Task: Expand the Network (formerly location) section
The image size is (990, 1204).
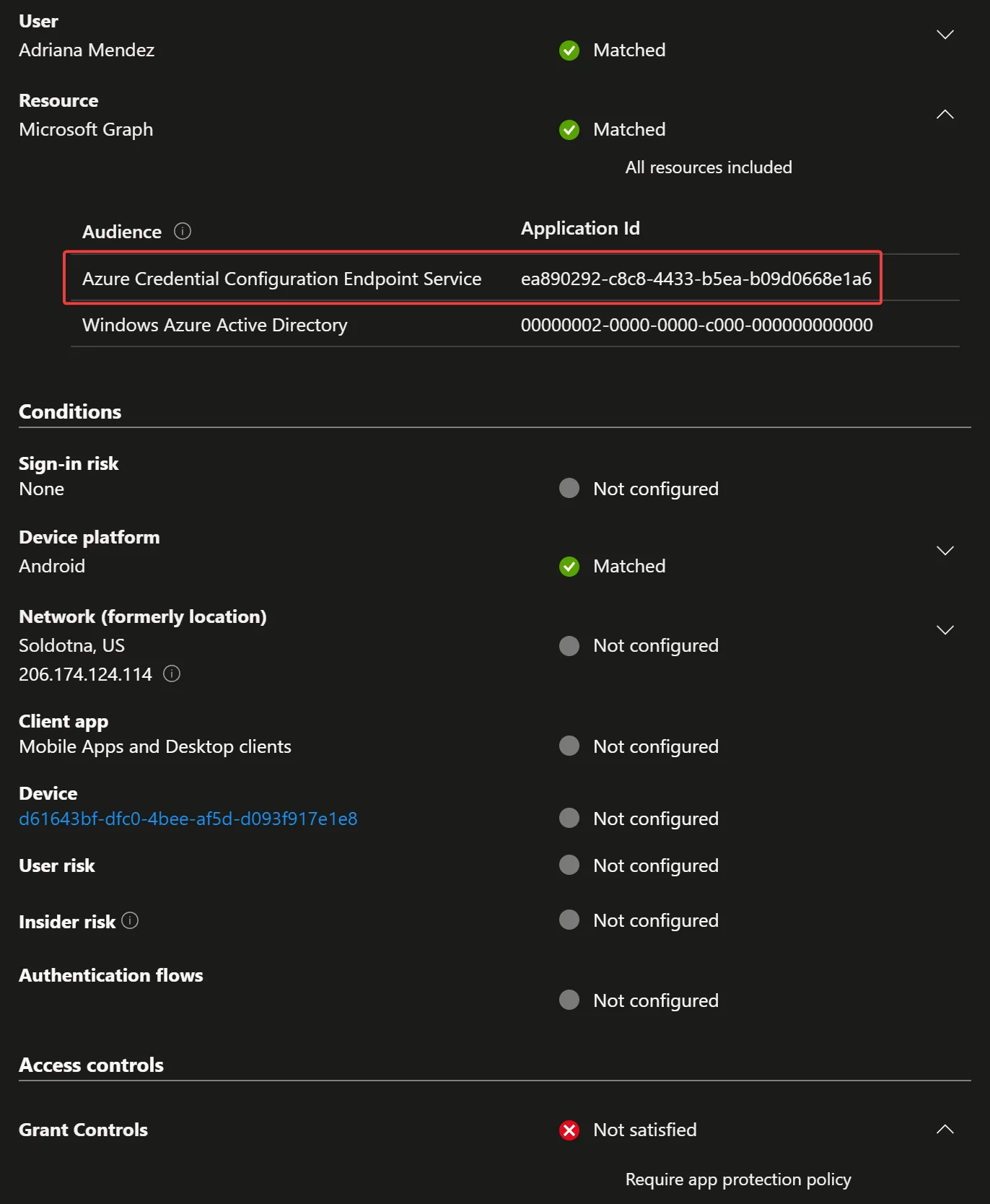Action: [x=945, y=630]
